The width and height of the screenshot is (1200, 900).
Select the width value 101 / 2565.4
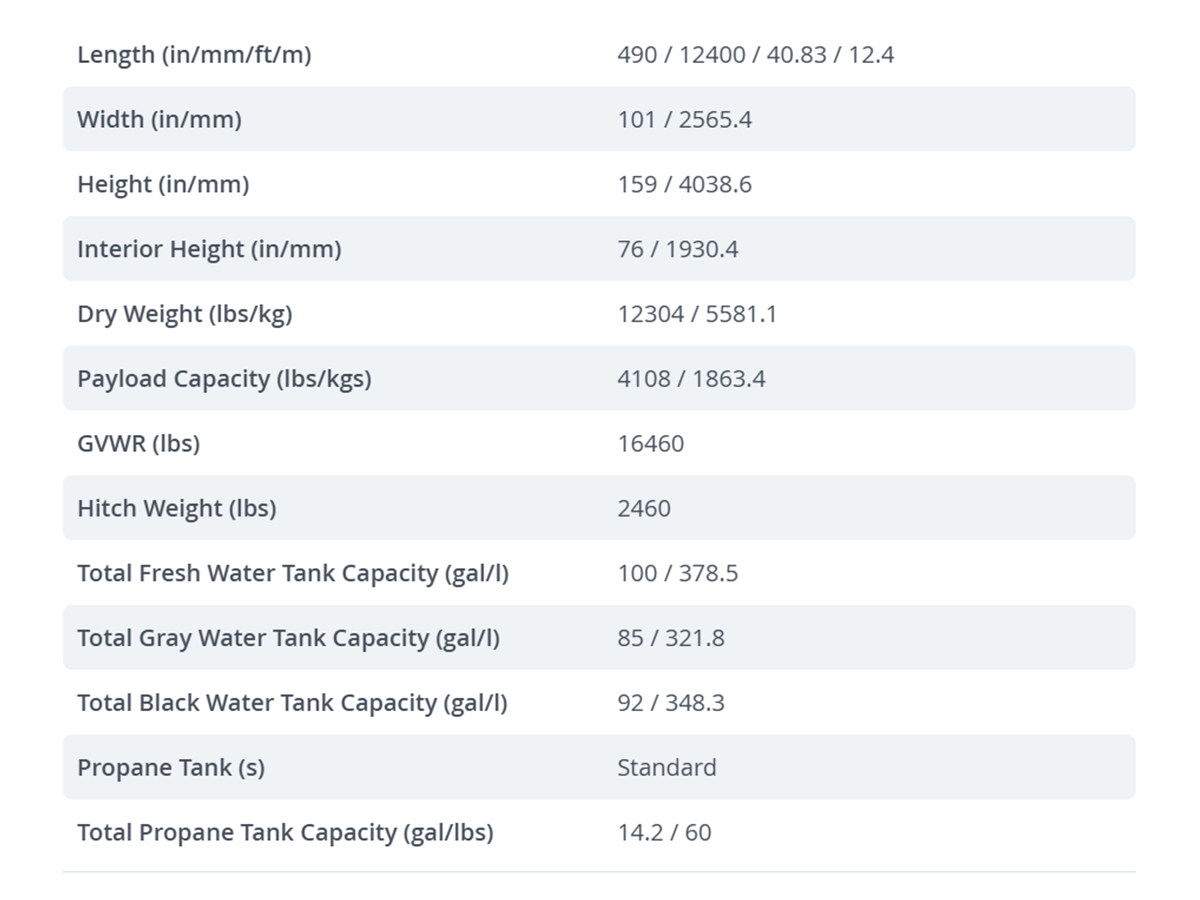pos(684,120)
